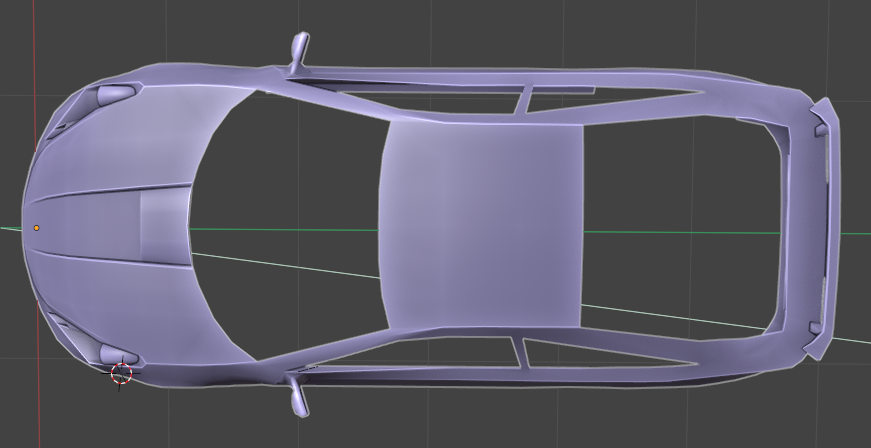Click the upper rear quarter window opening
This screenshot has height=448, width=871.
click(600, 96)
